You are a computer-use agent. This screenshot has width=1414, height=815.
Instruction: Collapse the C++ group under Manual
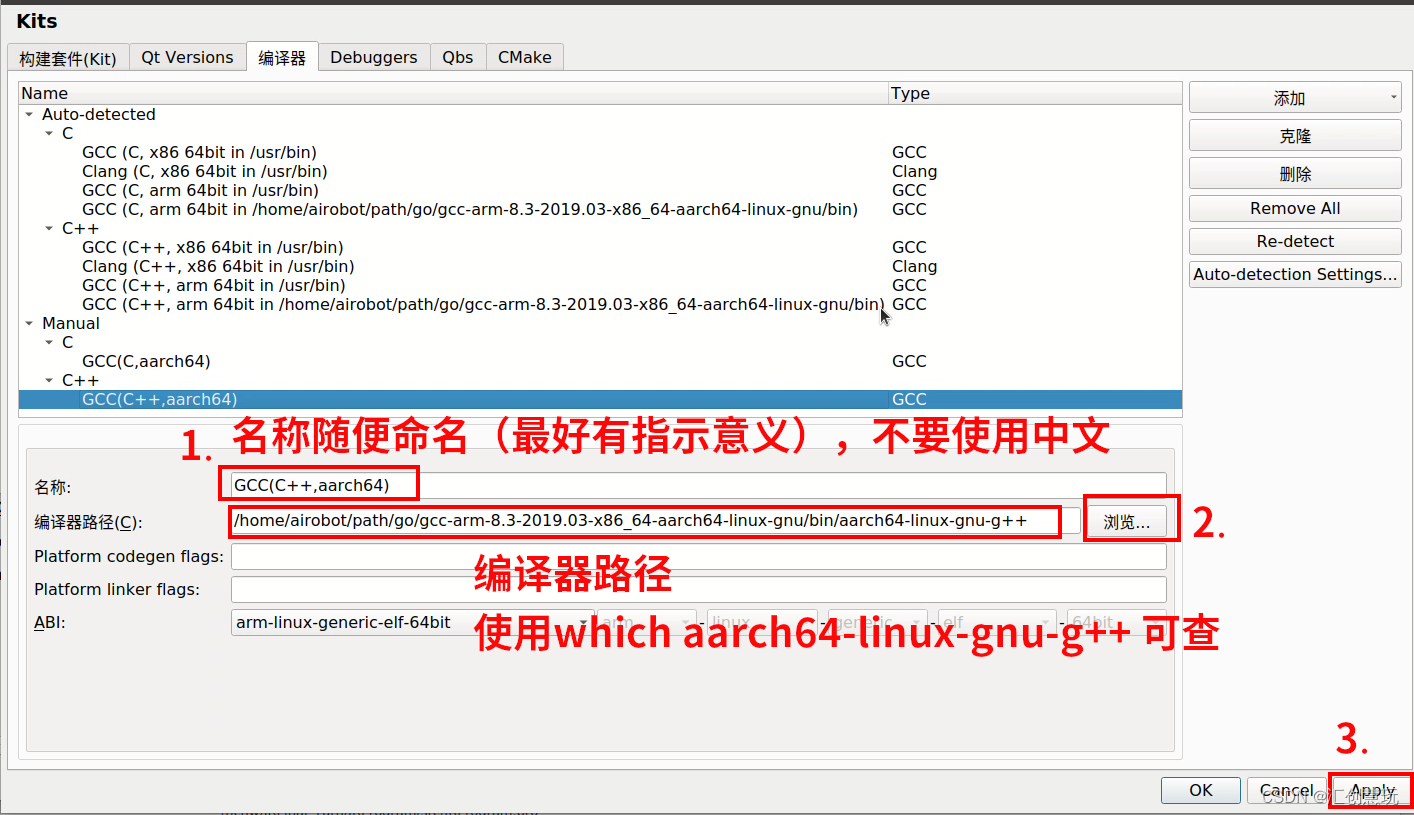[49, 381]
